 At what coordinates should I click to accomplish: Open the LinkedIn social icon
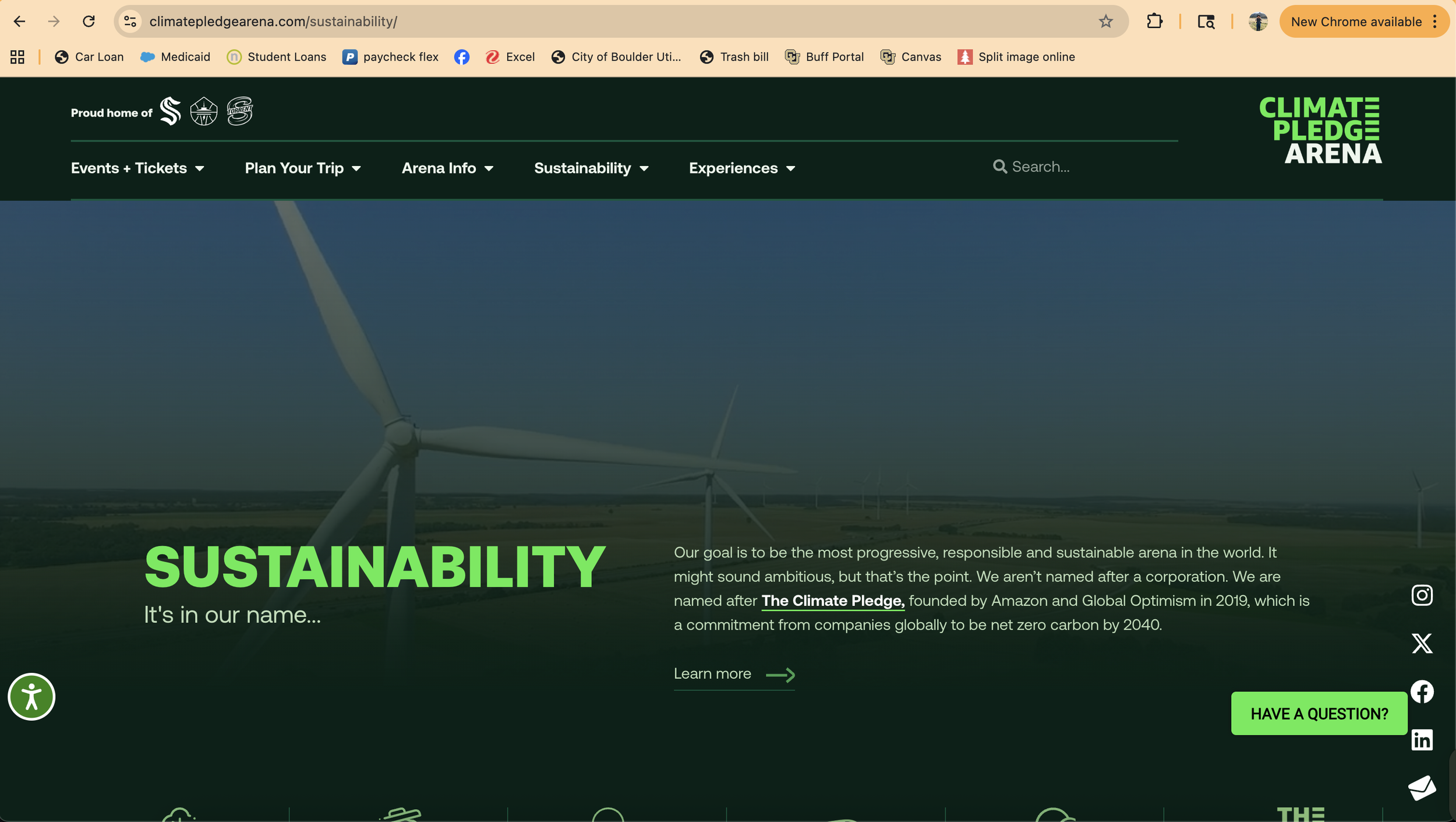click(x=1422, y=740)
